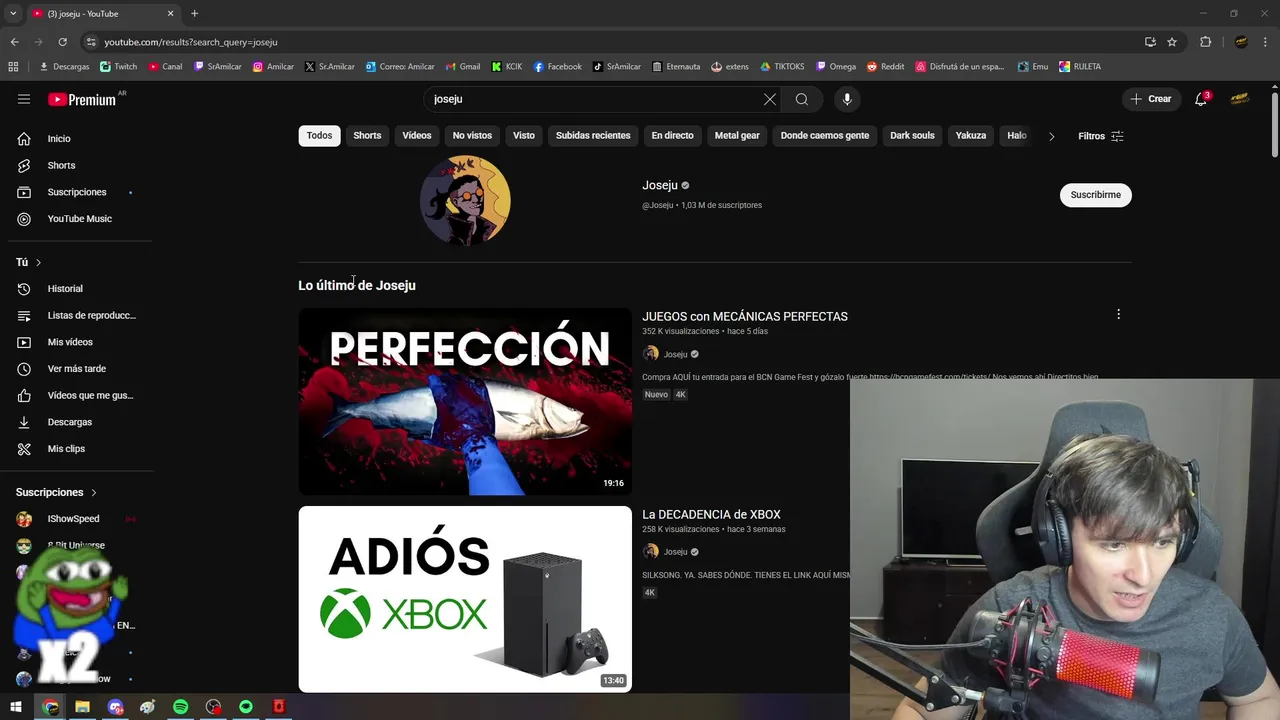Open the KCIK bookmark
The width and height of the screenshot is (1280, 720).
tap(506, 67)
